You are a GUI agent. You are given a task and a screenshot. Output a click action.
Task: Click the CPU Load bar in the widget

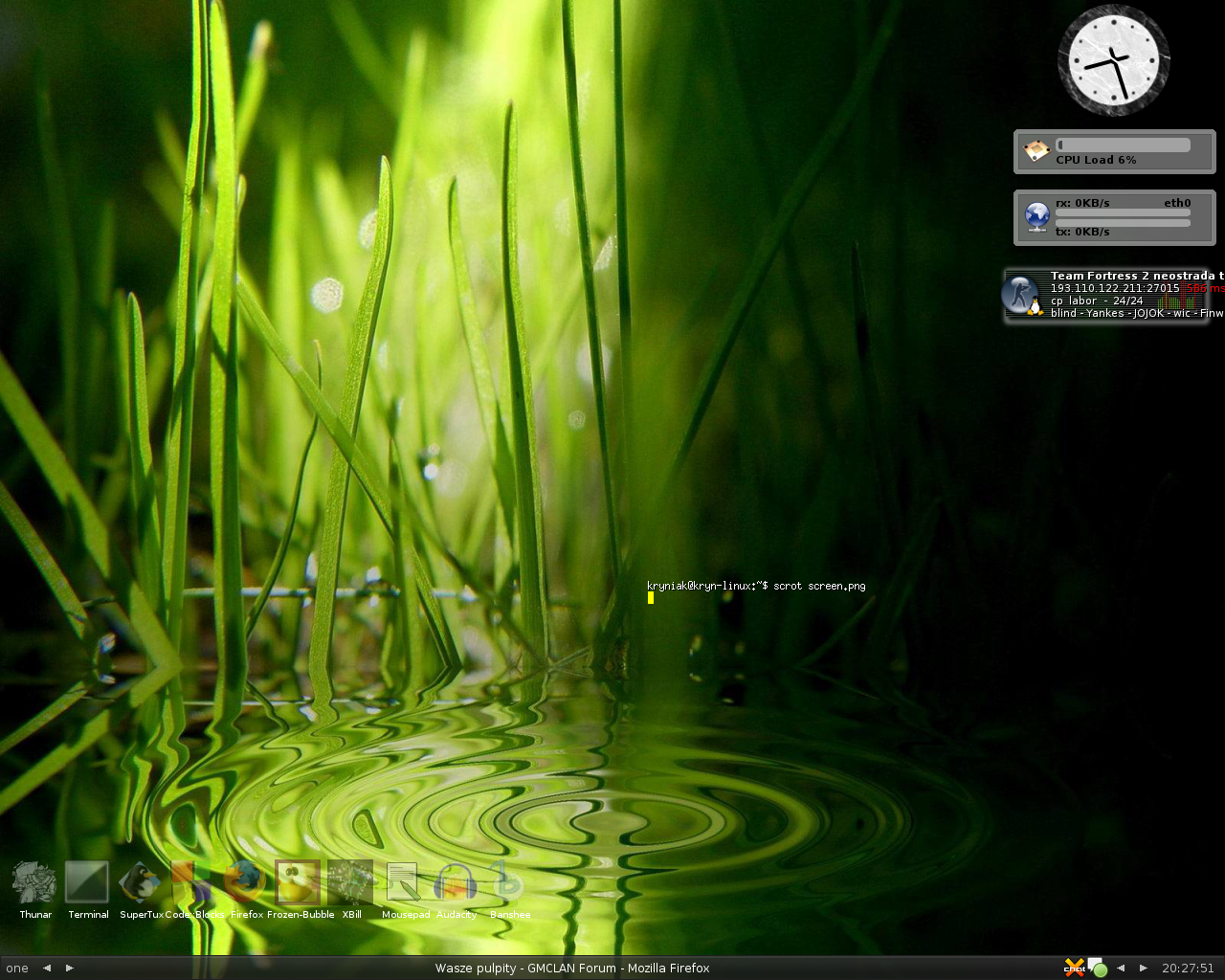coord(1123,145)
